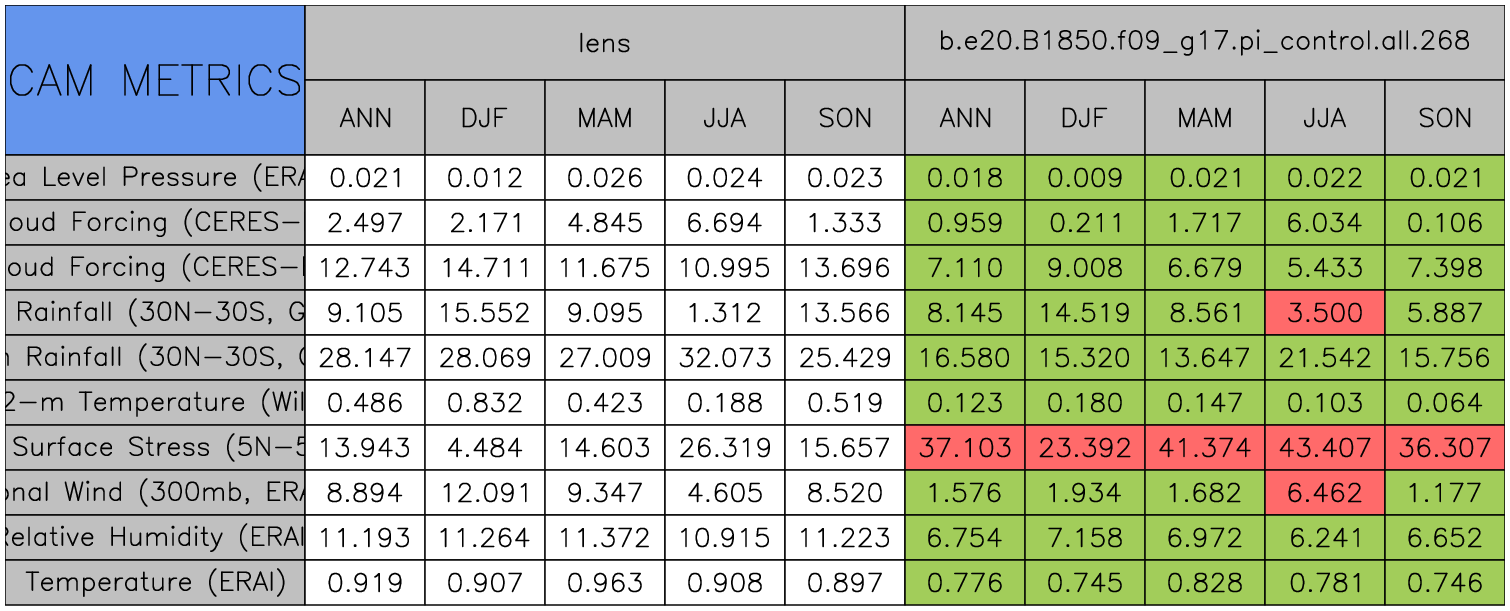Click the Zonal Wind (300mb) row label
The height and width of the screenshot is (611, 1510).
point(155,493)
